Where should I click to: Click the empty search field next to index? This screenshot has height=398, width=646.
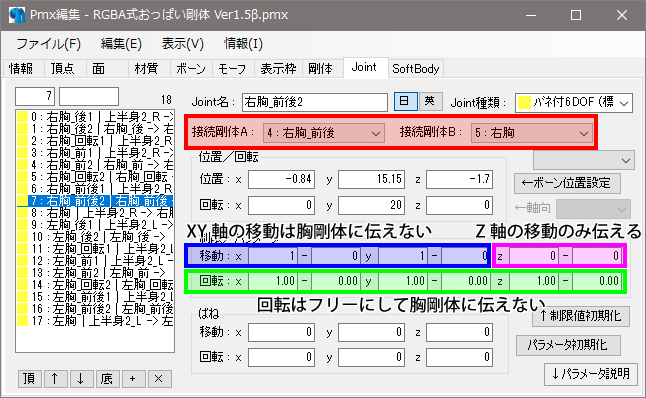89,96
